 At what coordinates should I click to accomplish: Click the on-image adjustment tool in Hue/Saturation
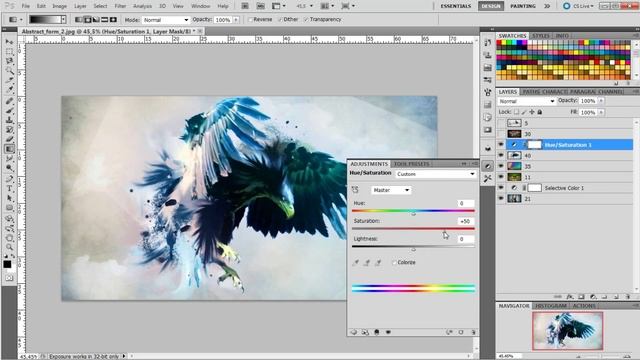[x=355, y=190]
